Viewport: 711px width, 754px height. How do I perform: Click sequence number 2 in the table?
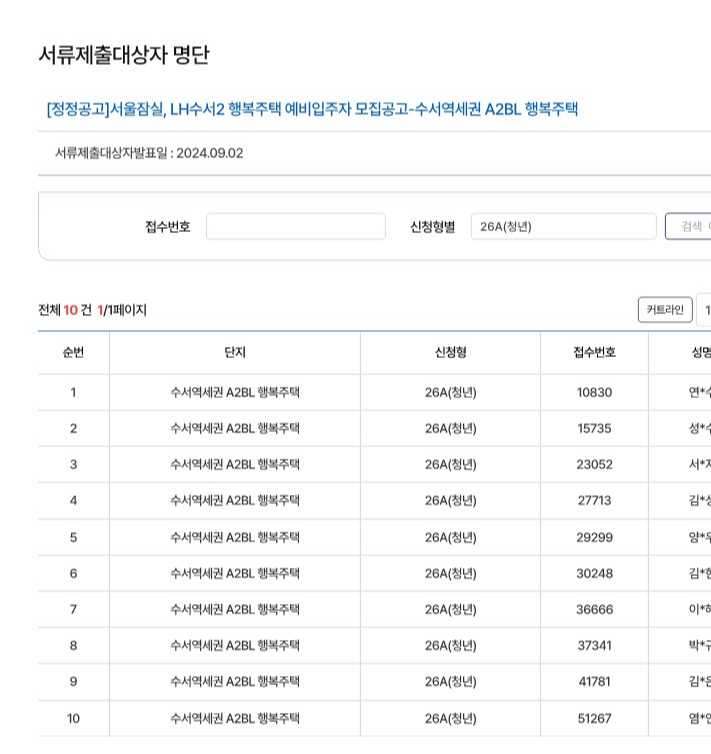[x=74, y=428]
